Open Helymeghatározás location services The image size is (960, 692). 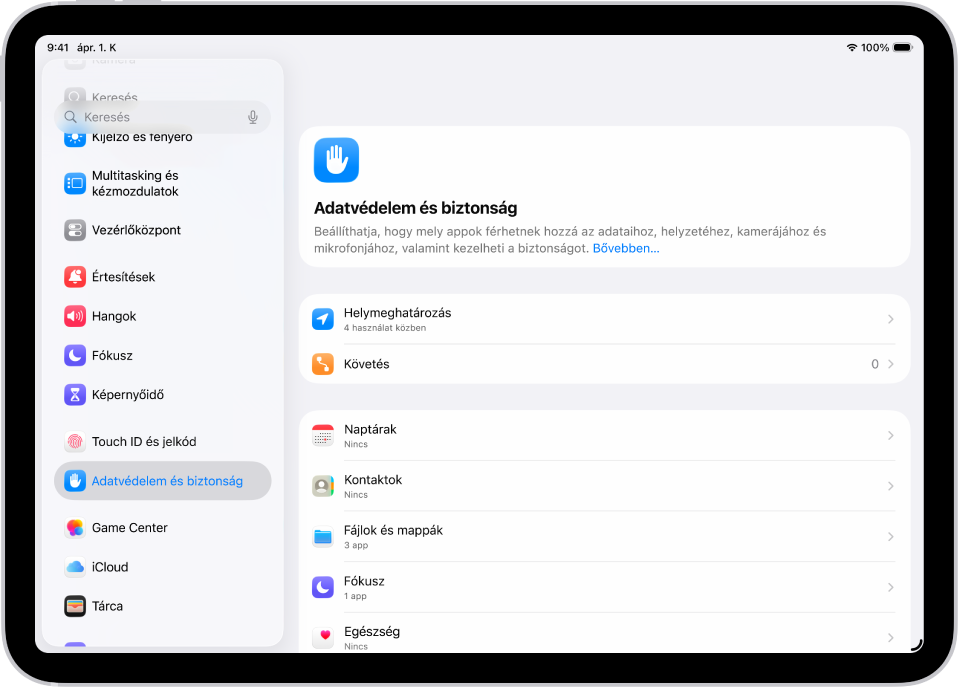coord(604,319)
